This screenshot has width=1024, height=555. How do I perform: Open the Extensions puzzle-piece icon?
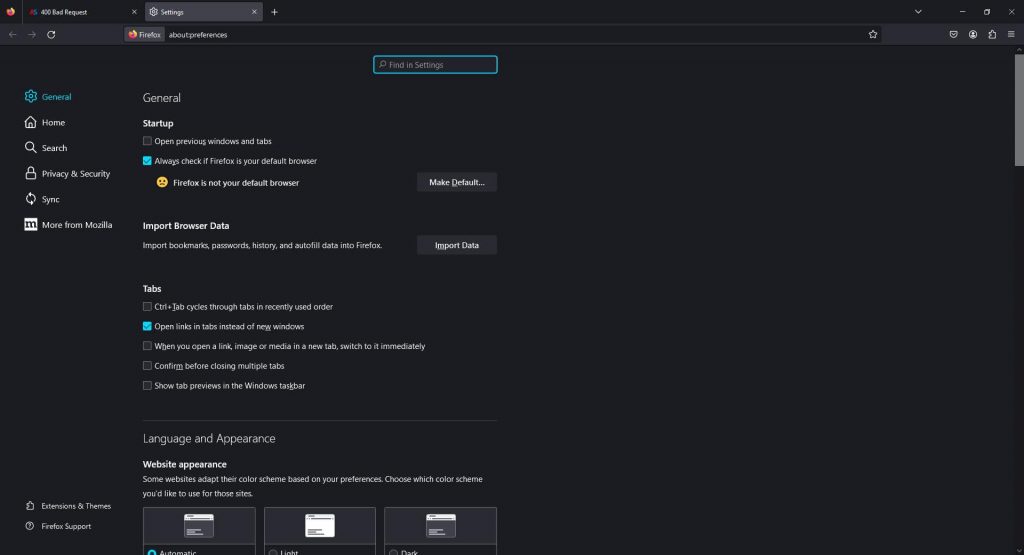pos(992,34)
